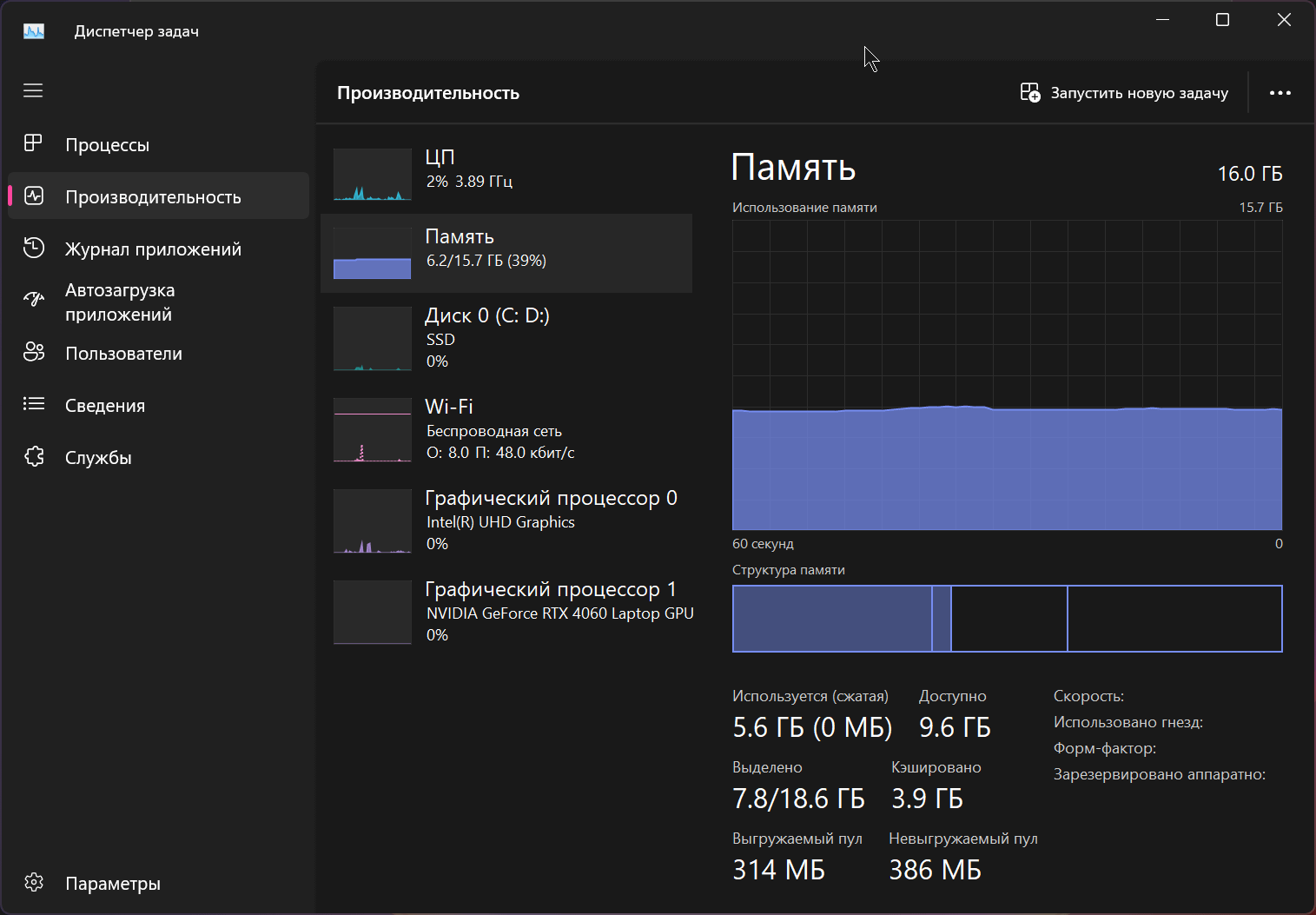Viewport: 1316px width, 915px height.
Task: Navigate to Службы section
Action: 158,457
